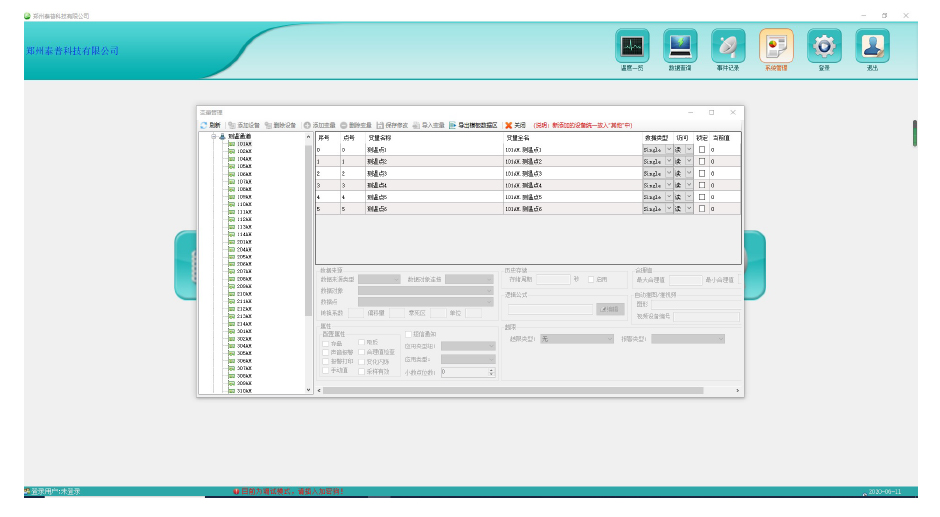The width and height of the screenshot is (940, 517).
Task: Click the green app icon in title bar
Action: click(27, 16)
